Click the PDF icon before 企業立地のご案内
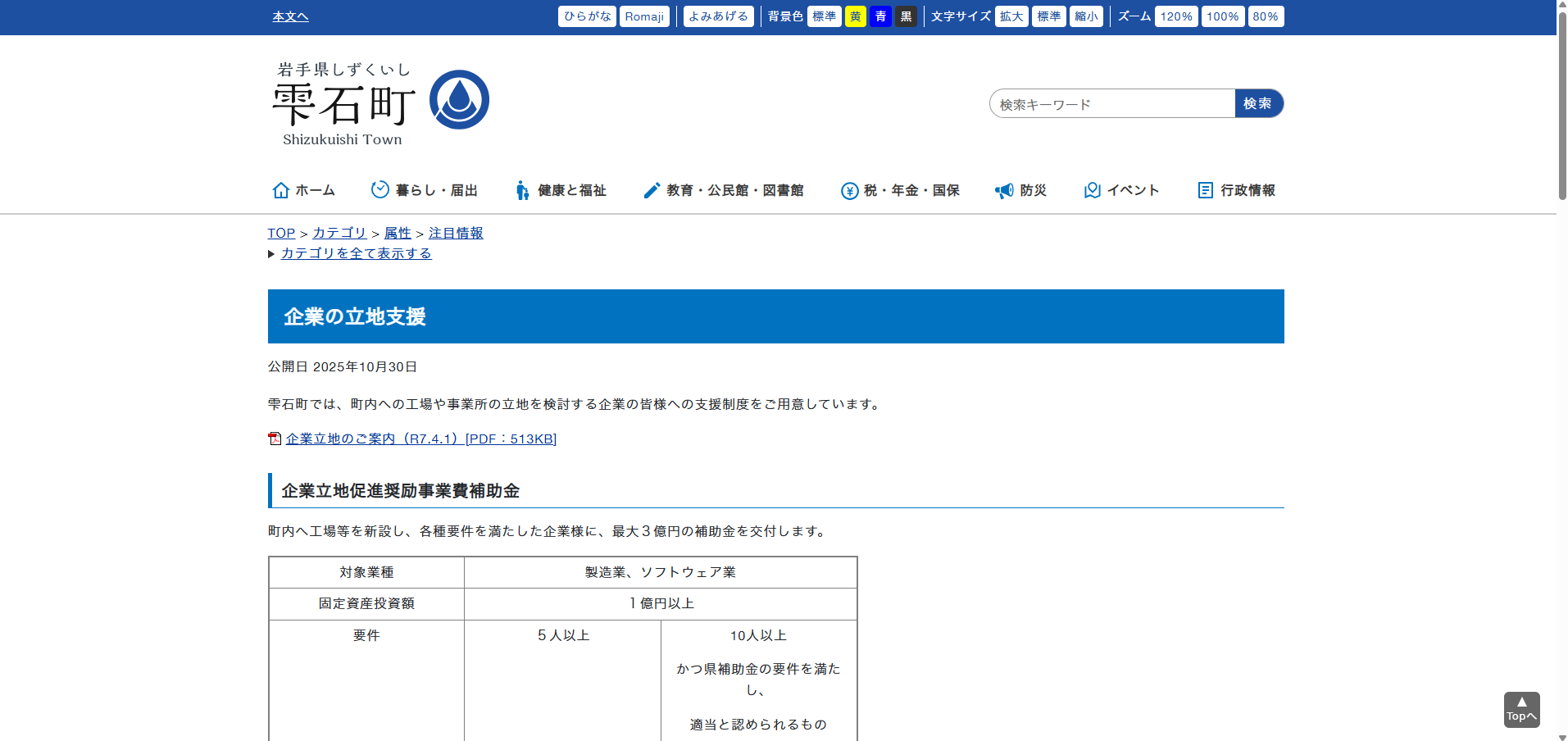Screen dimensions: 1568x741 pos(275,439)
